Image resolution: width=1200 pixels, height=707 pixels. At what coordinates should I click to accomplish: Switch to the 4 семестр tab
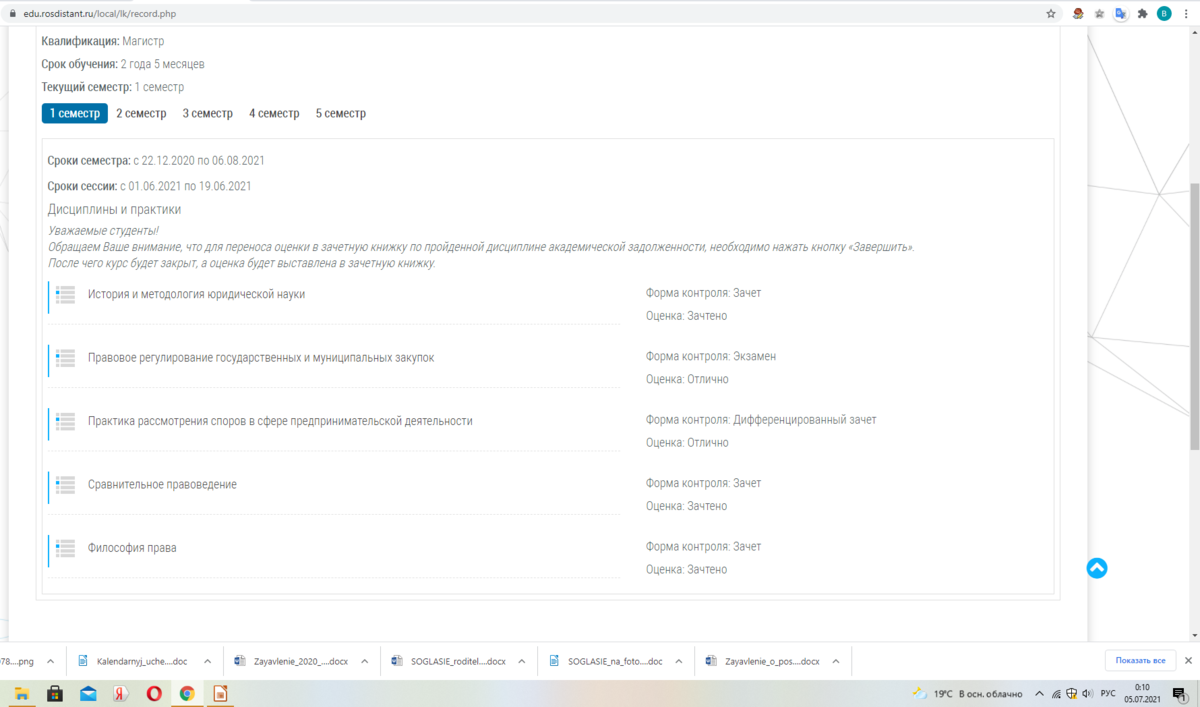click(274, 113)
